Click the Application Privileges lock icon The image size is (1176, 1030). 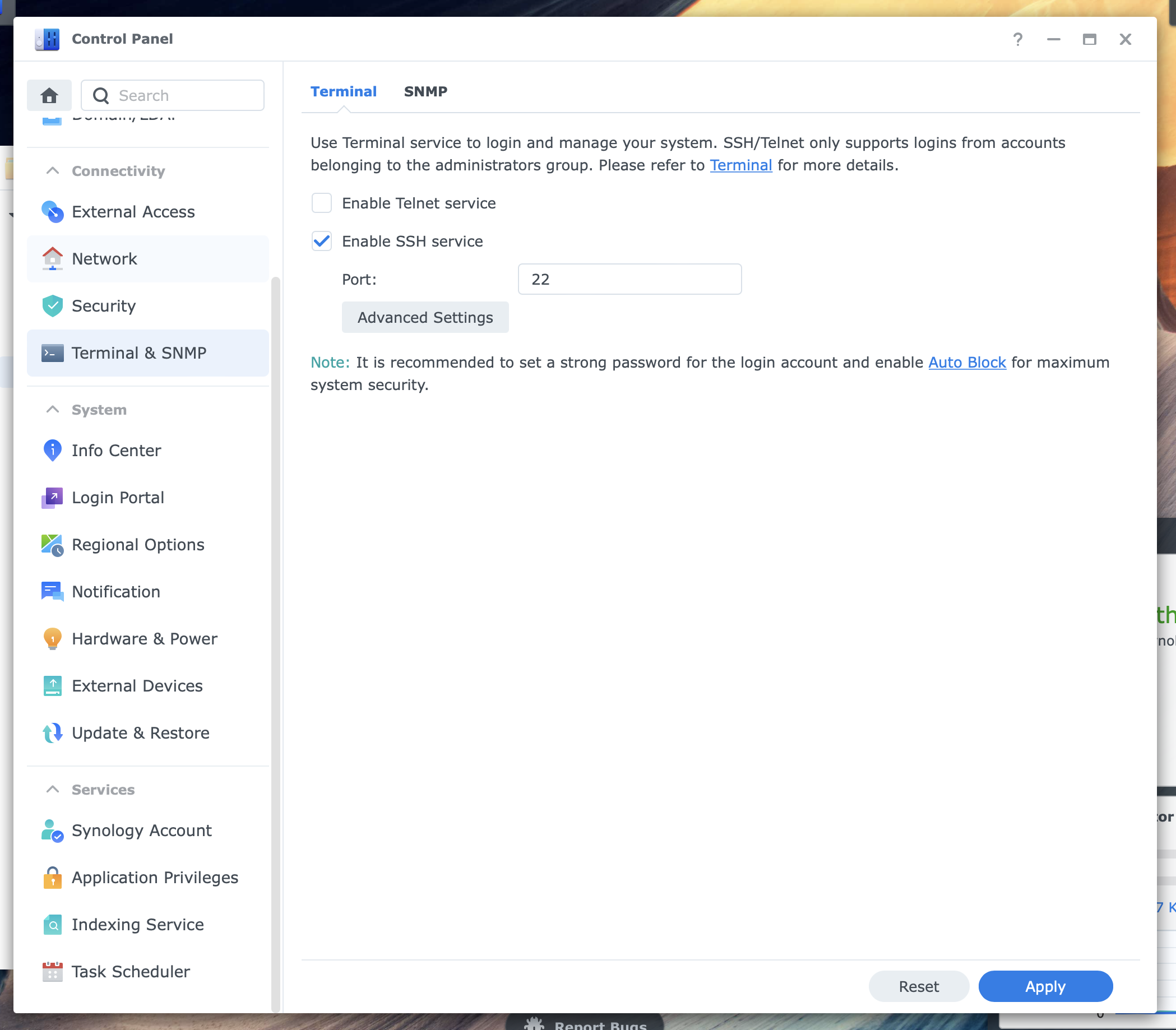click(52, 878)
